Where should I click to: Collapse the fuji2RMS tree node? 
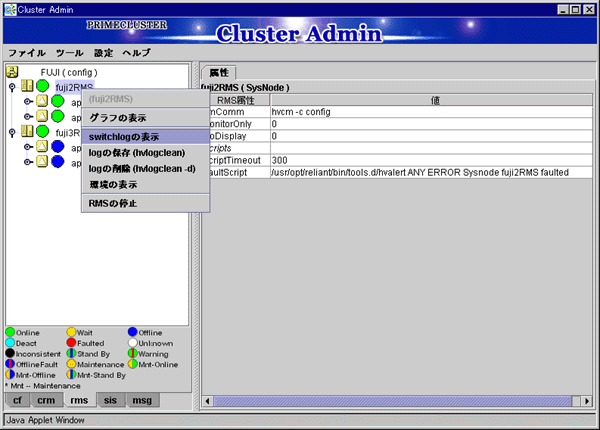(12, 87)
